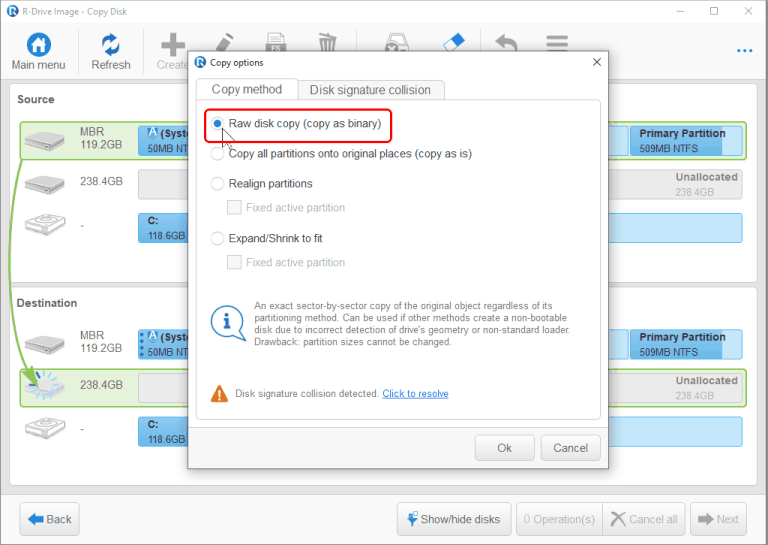Maximize the R-Drive Image window
The width and height of the screenshot is (768, 545).
714,11
